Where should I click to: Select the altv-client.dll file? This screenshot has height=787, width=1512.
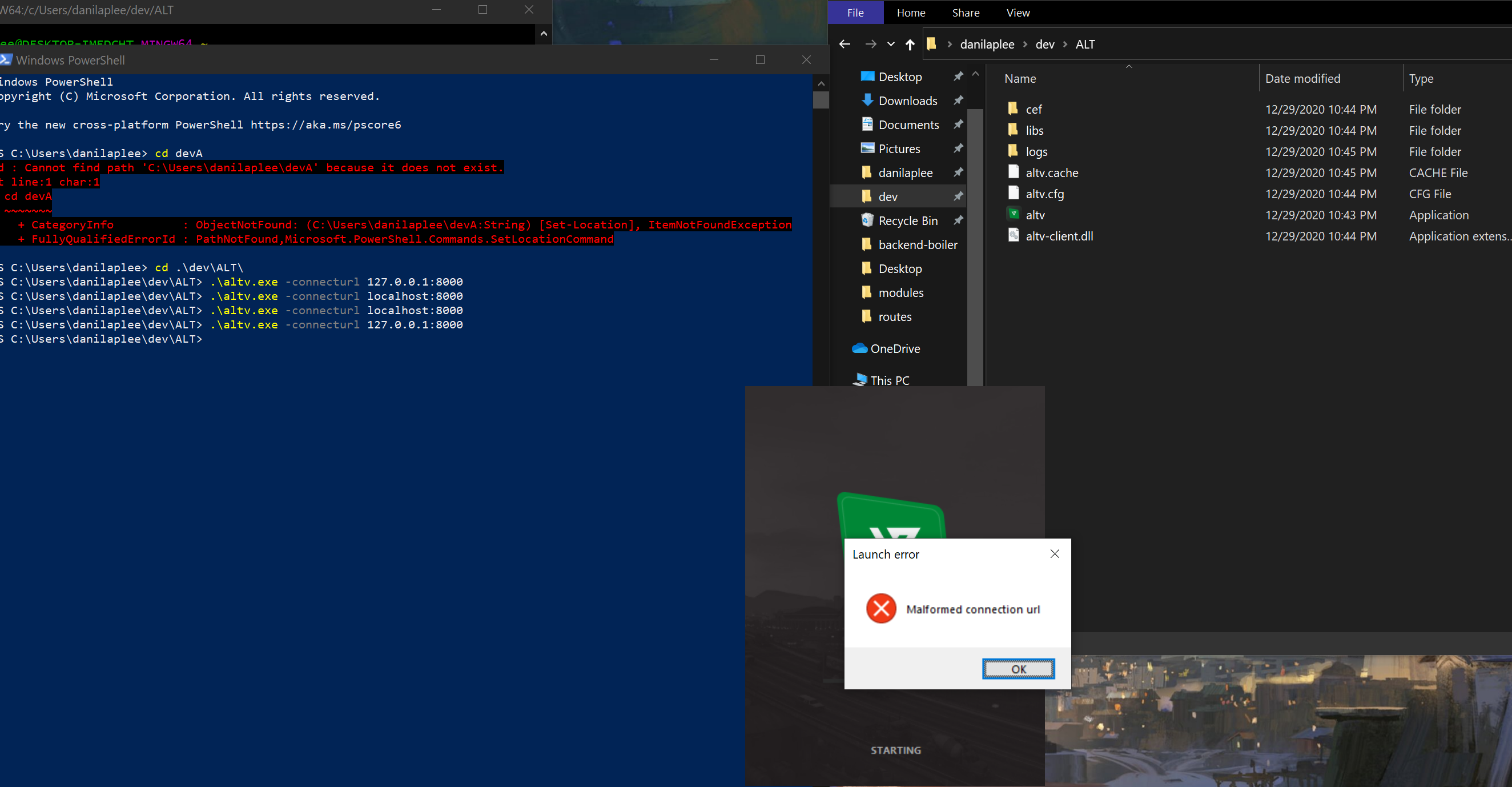[1058, 236]
